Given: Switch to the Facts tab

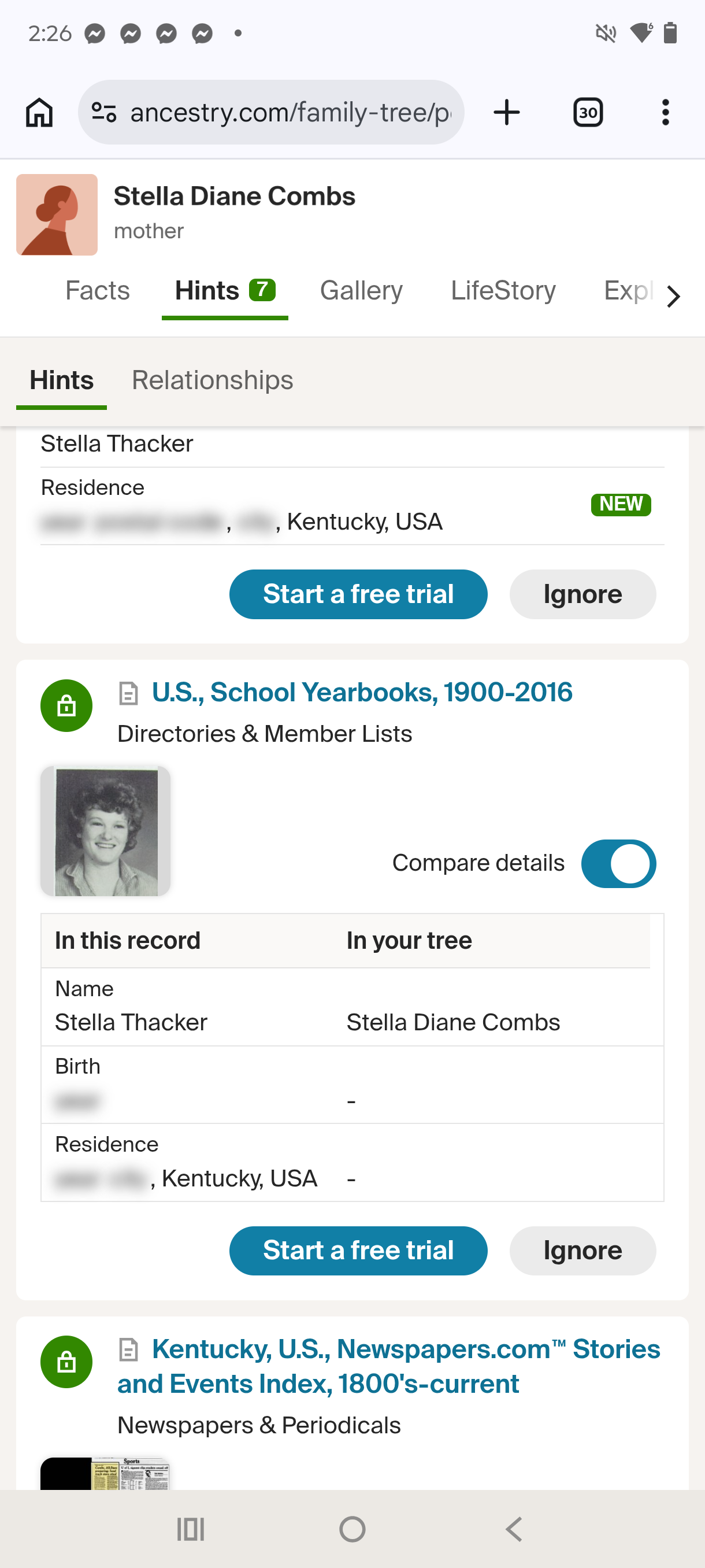Looking at the screenshot, I should point(97,291).
